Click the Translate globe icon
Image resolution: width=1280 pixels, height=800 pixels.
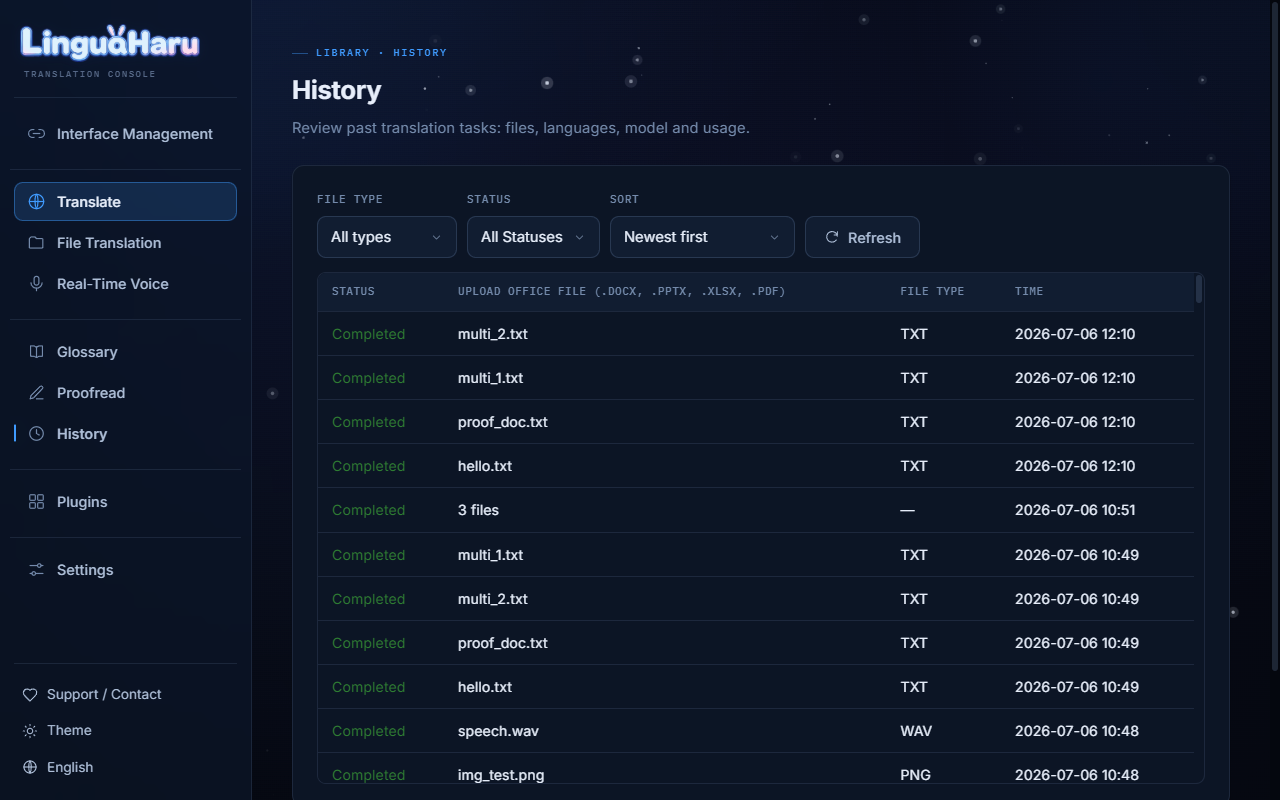[36, 202]
